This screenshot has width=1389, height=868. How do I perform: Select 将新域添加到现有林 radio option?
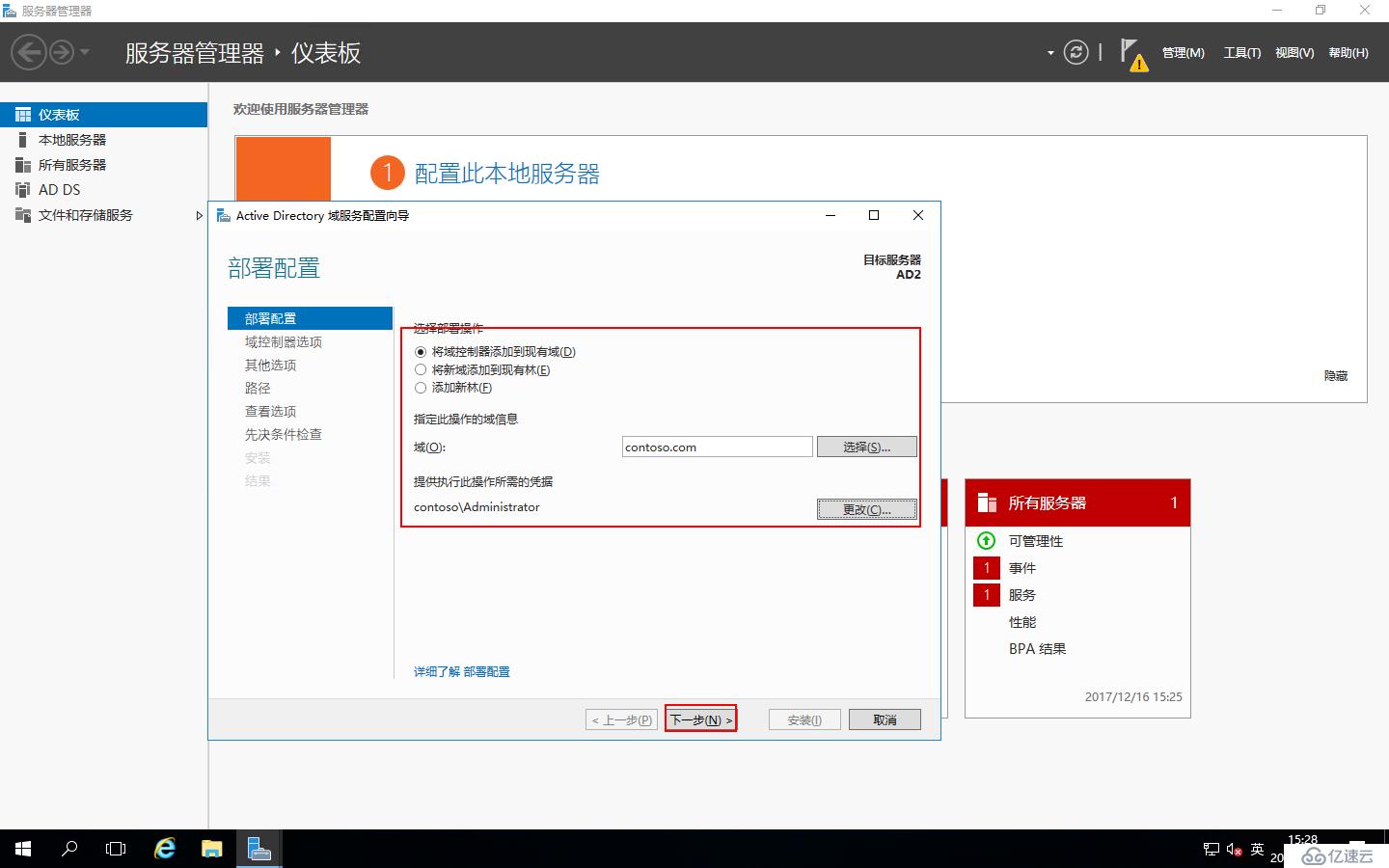point(421,369)
